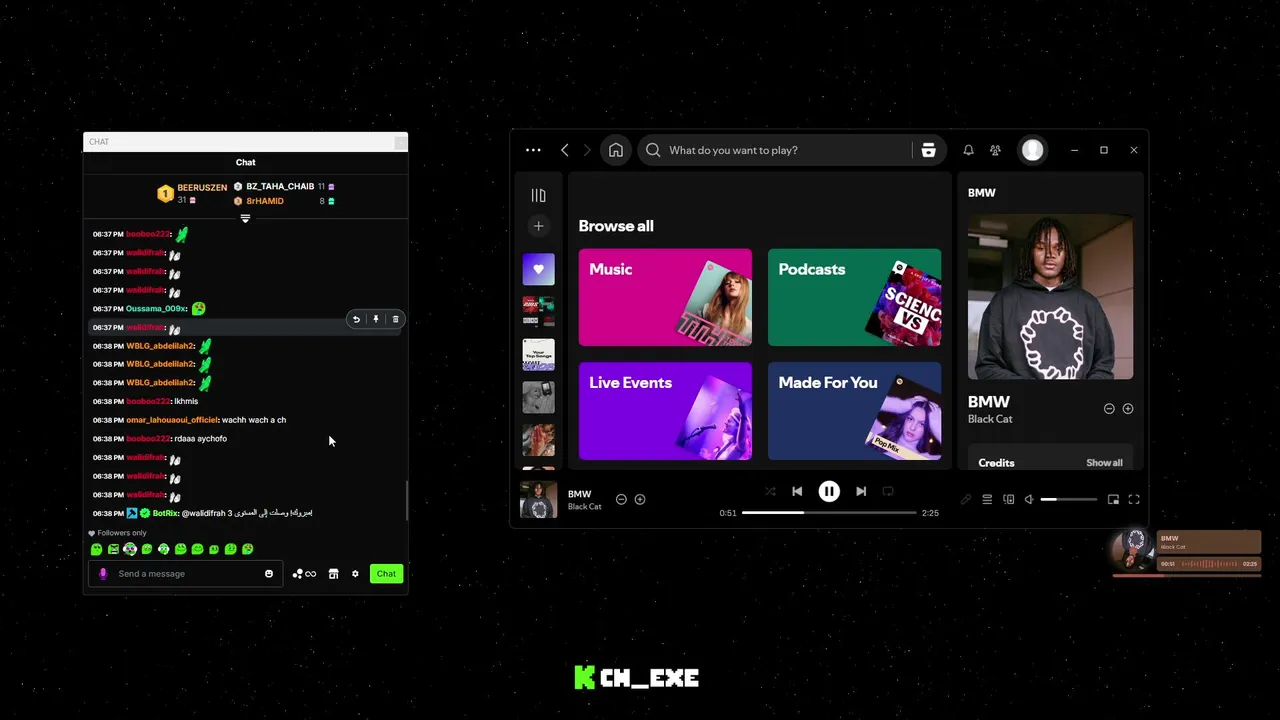Viewport: 1280px width, 720px height.
Task: Pause the playing track
Action: (x=829, y=491)
